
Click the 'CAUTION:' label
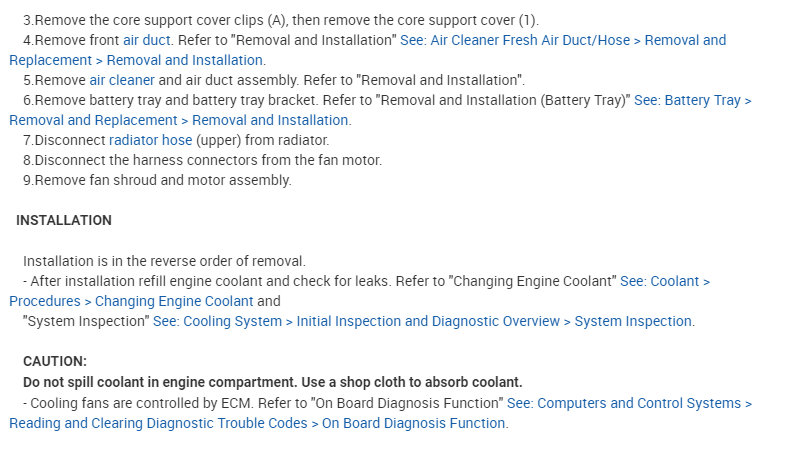click(x=55, y=361)
